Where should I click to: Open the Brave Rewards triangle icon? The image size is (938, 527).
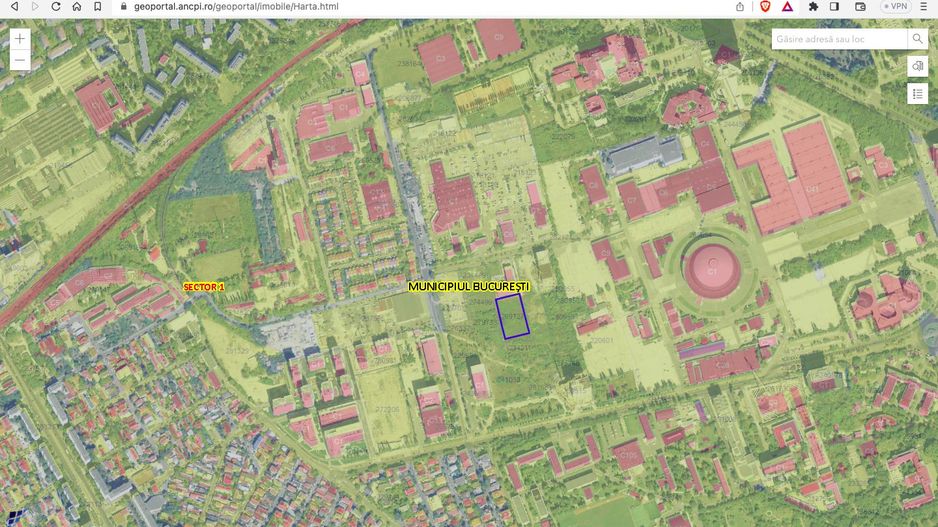coord(788,6)
